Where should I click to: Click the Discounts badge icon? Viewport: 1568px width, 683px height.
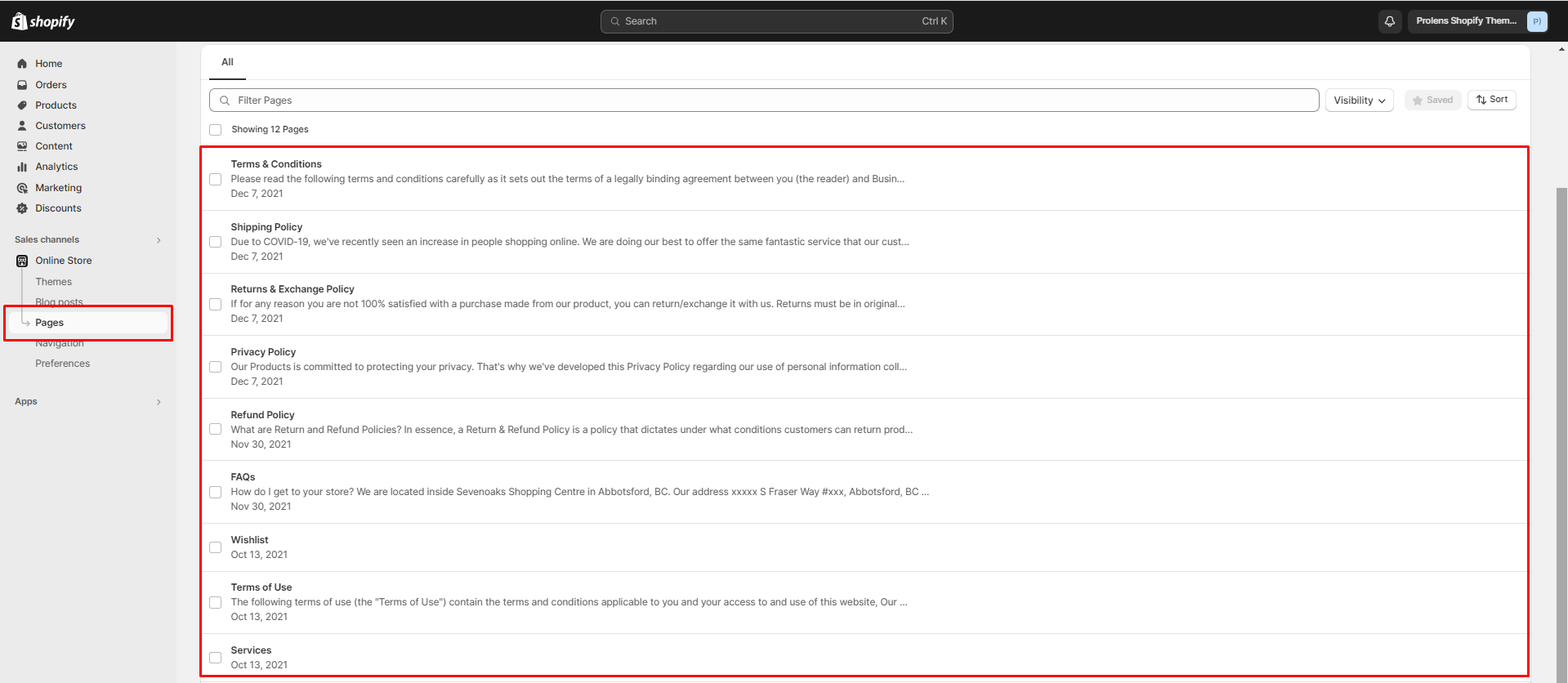point(22,208)
